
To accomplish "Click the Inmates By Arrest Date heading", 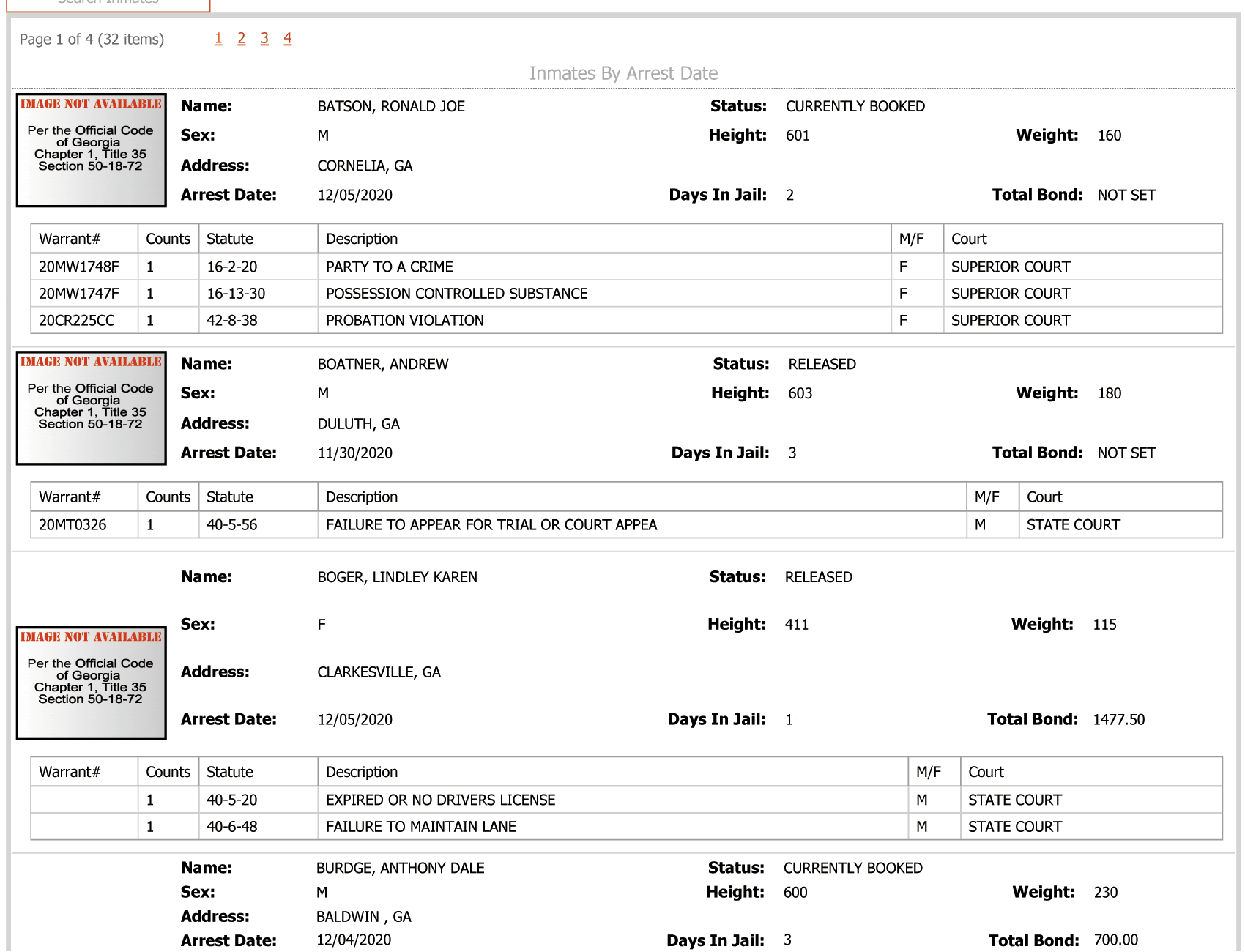I will (623, 73).
